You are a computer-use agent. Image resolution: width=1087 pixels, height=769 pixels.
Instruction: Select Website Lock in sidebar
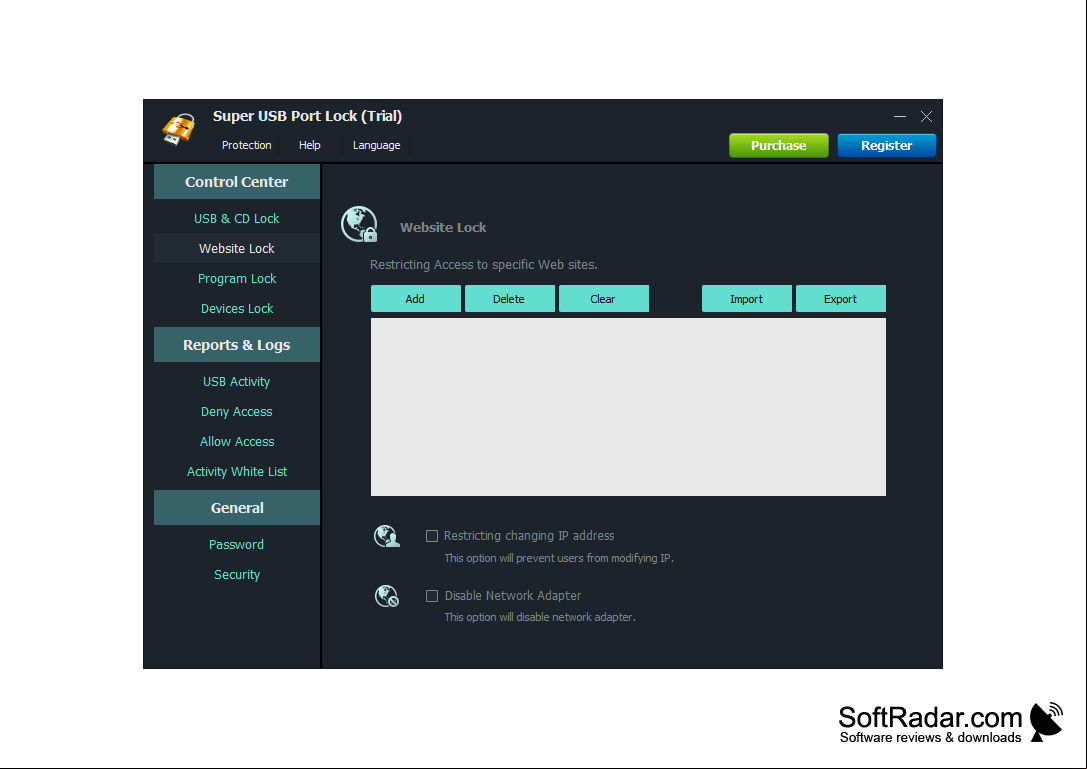[x=236, y=248]
